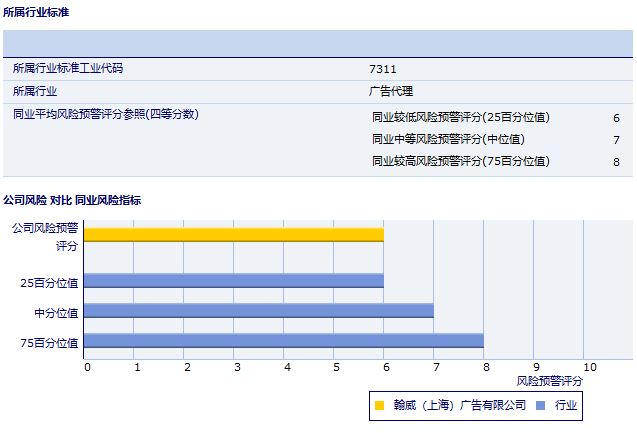Click the 风险预警评分 x-axis title
637x433 pixels.
coord(549,381)
